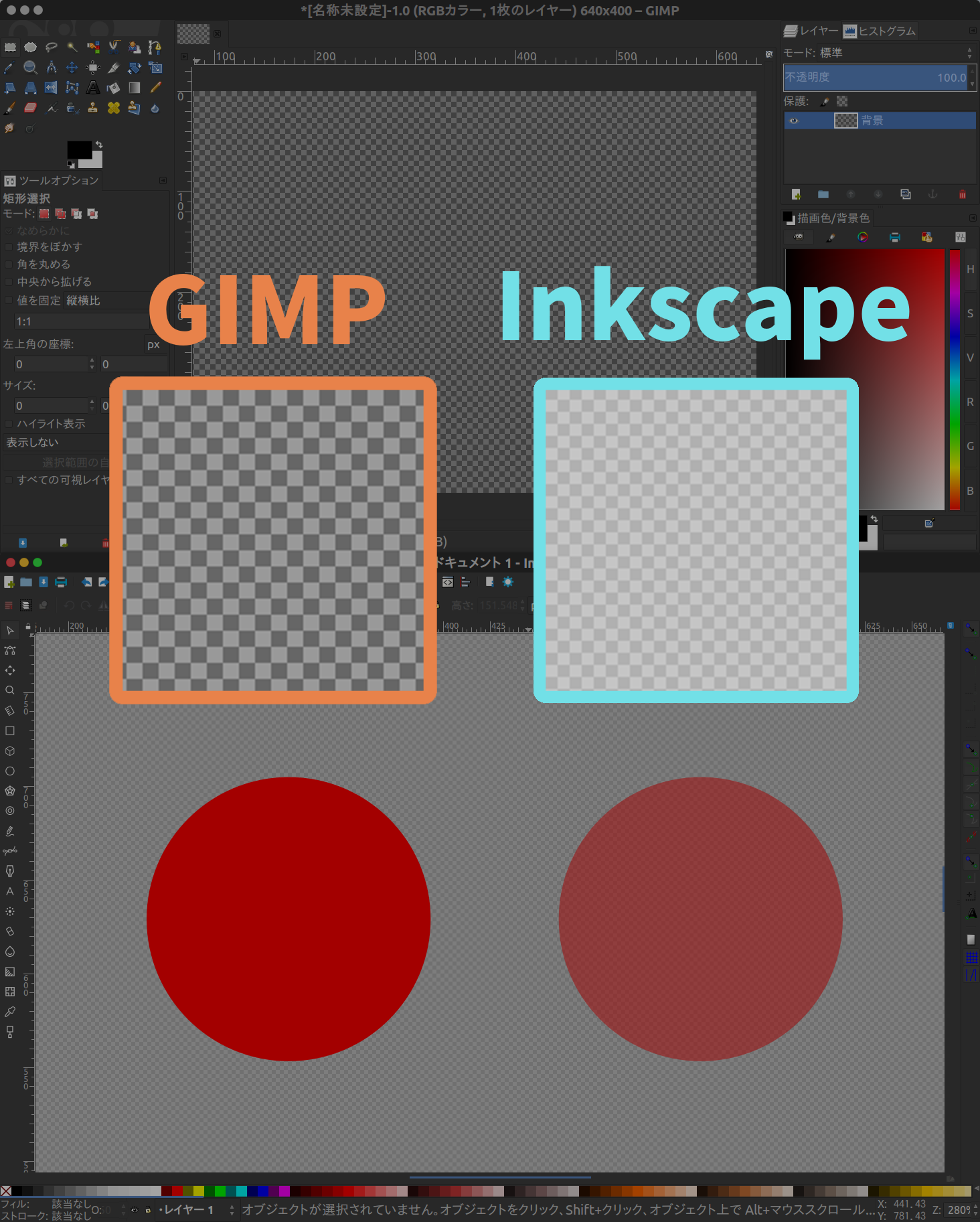Screen dimensions: 980x1222
Task: Open Inkscape's レイヤー 1 layer selector dropdown
Action: [197, 1210]
